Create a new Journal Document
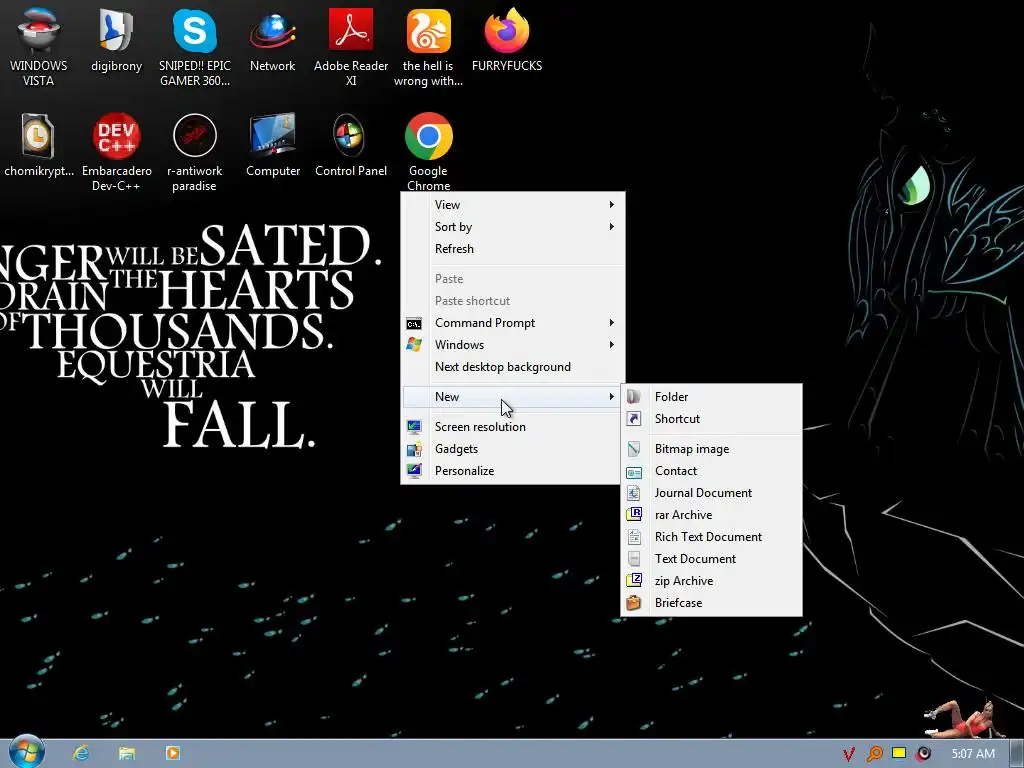Image resolution: width=1024 pixels, height=768 pixels. pos(711,493)
